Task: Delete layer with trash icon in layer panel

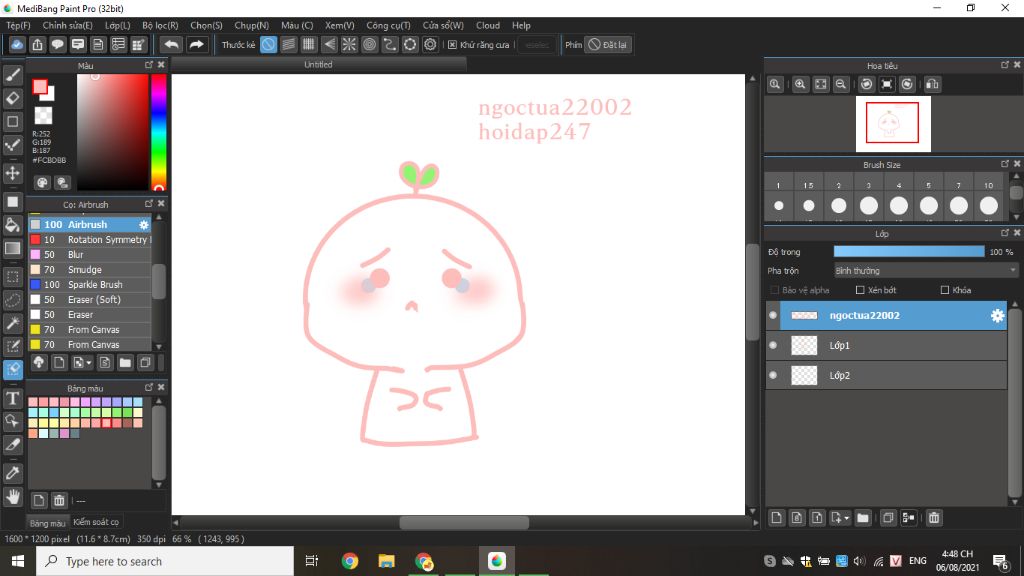Action: coord(934,518)
